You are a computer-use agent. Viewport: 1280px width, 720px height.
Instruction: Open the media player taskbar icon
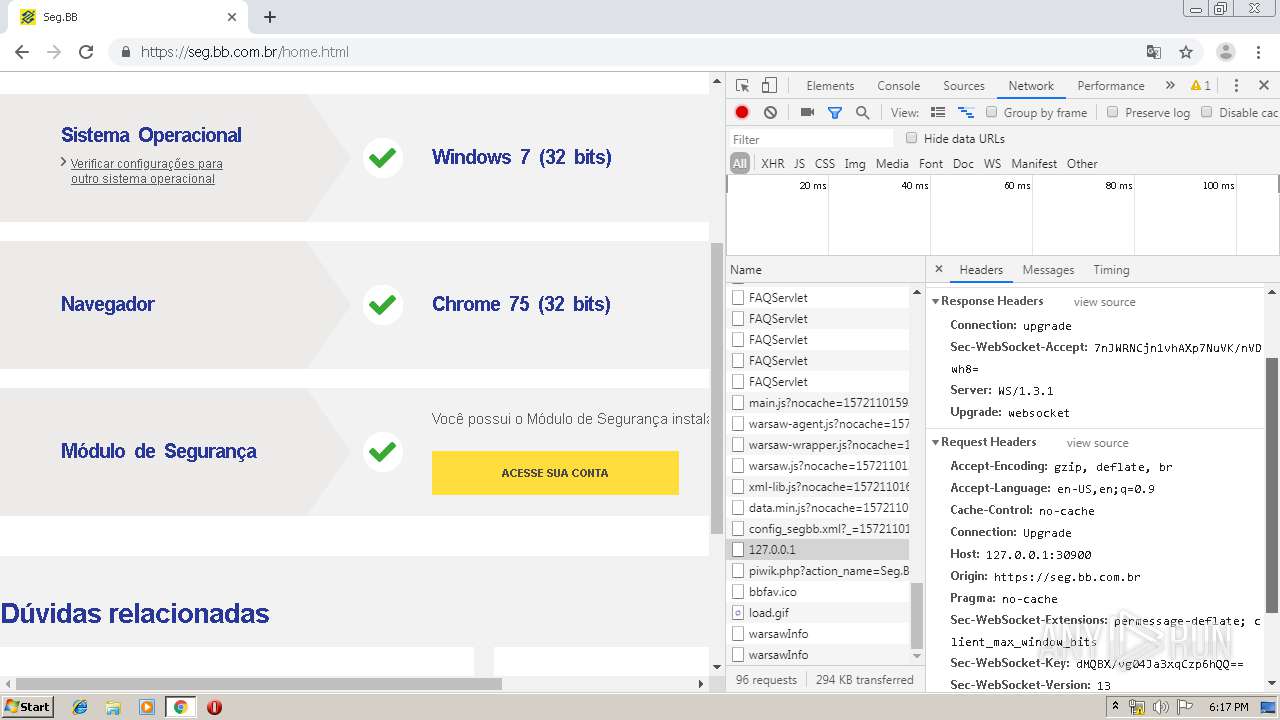147,707
